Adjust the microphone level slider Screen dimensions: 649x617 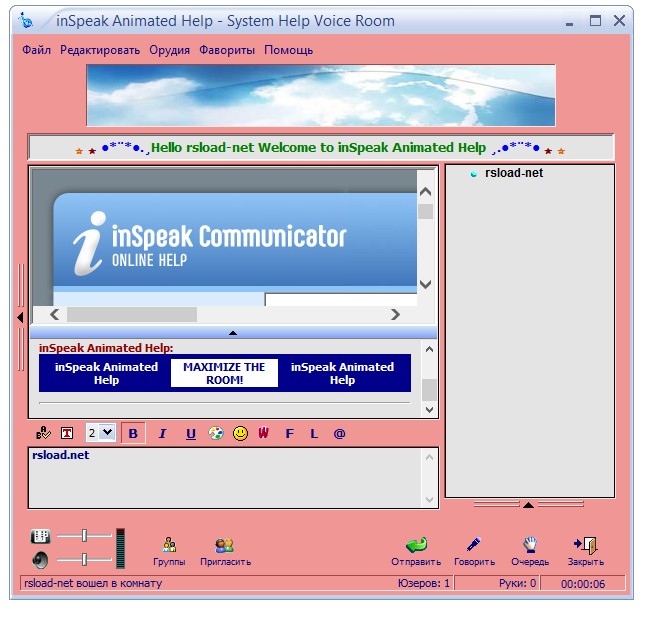[84, 535]
